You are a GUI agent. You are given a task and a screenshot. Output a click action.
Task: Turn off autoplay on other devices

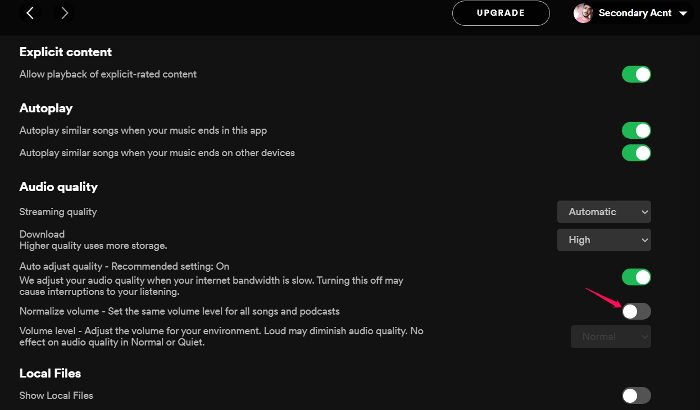point(636,153)
